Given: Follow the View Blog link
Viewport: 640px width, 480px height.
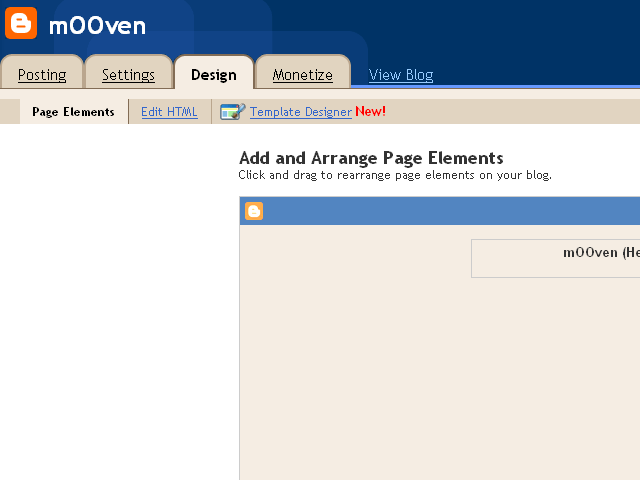Looking at the screenshot, I should pos(401,75).
